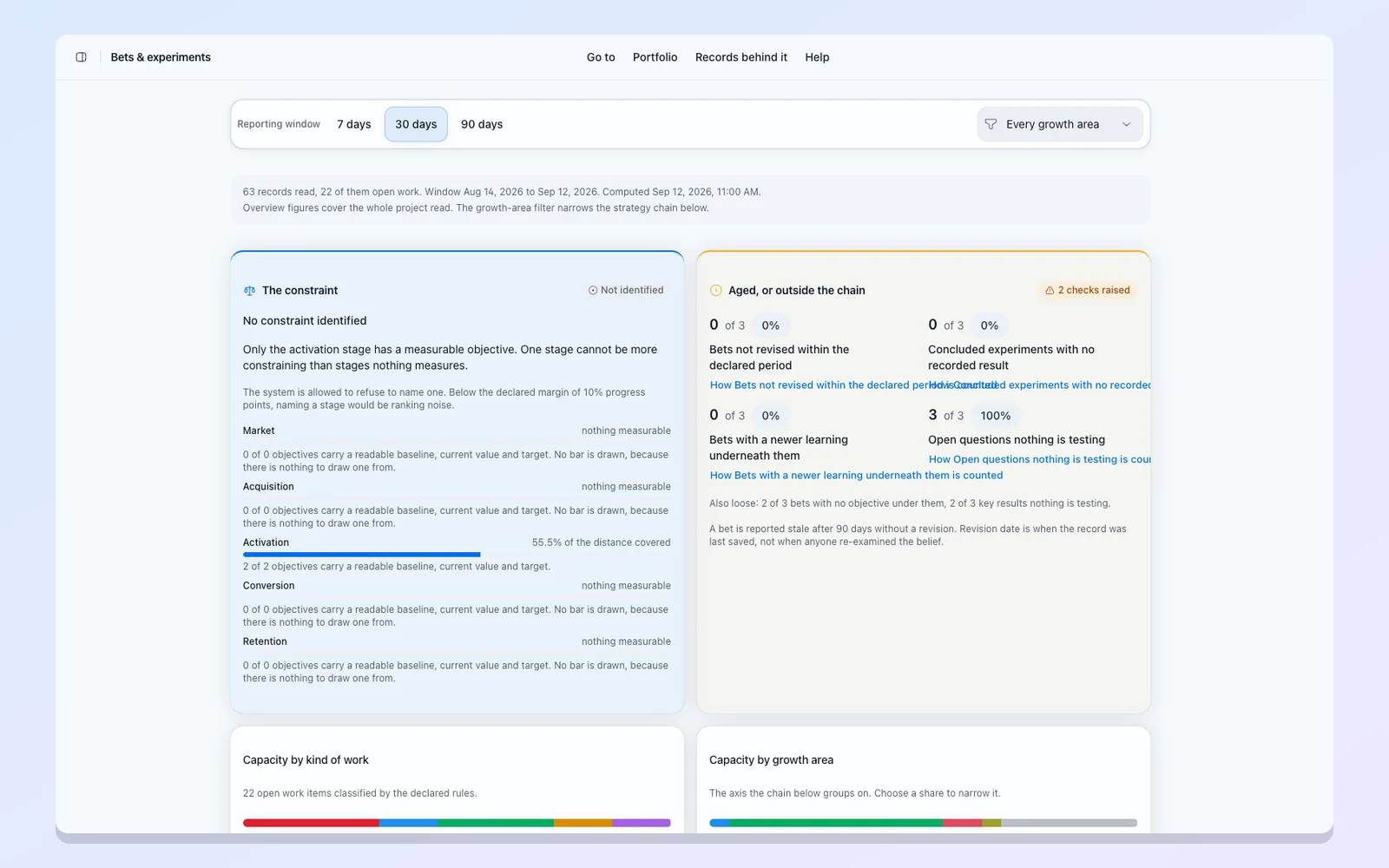Viewport: 1389px width, 868px height.
Task: Click the Retention stage label
Action: [265, 642]
